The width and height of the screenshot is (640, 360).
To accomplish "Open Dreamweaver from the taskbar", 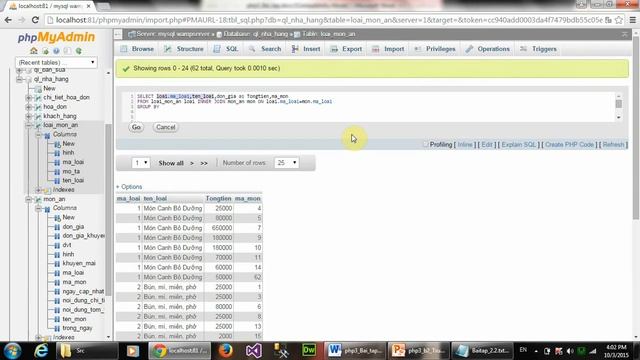I will click(309, 351).
